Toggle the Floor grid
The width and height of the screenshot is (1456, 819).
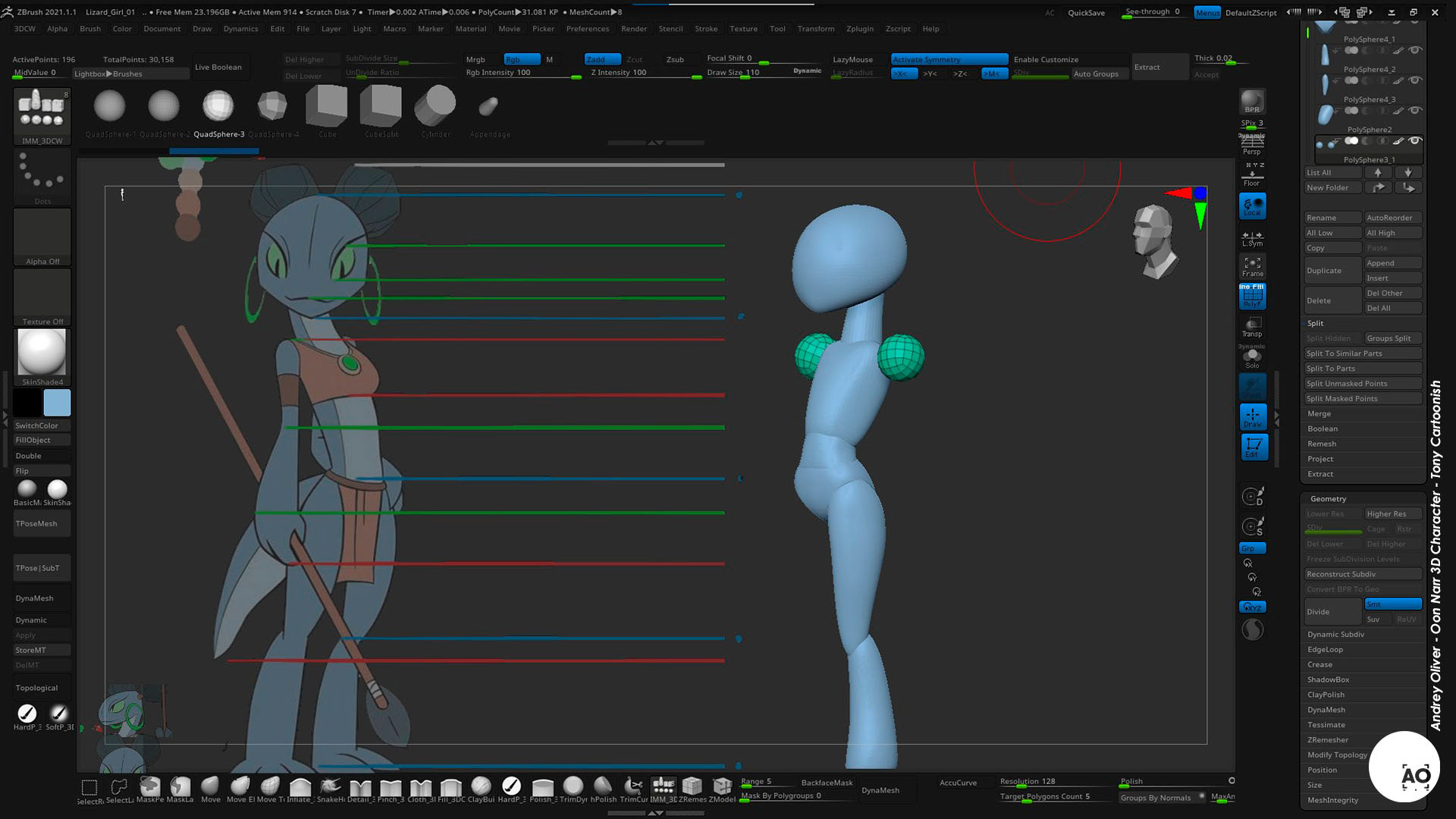pos(1252,176)
